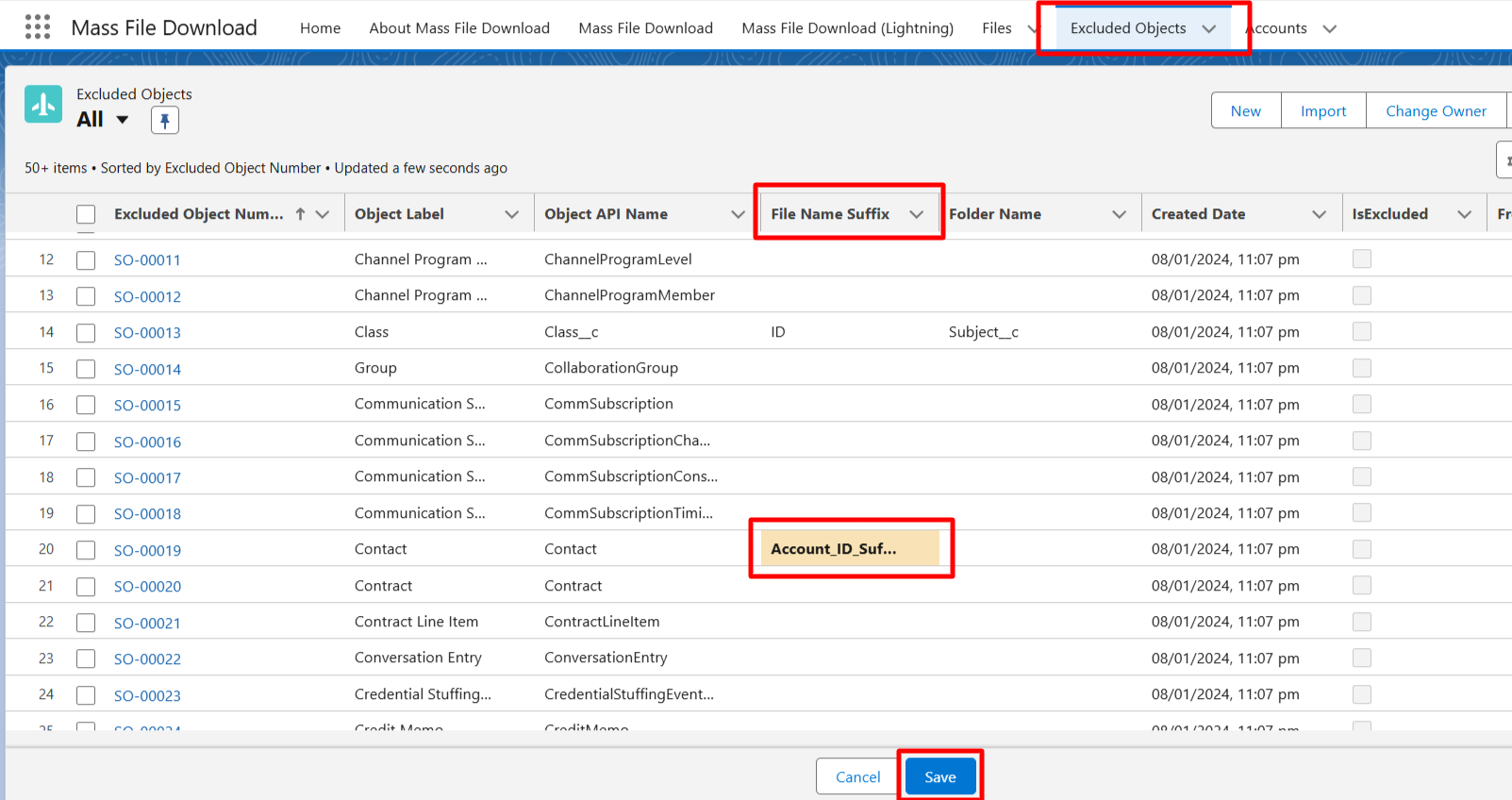This screenshot has height=800, width=1512.
Task: Sort by Excluded Object Number arrow
Action: (300, 214)
